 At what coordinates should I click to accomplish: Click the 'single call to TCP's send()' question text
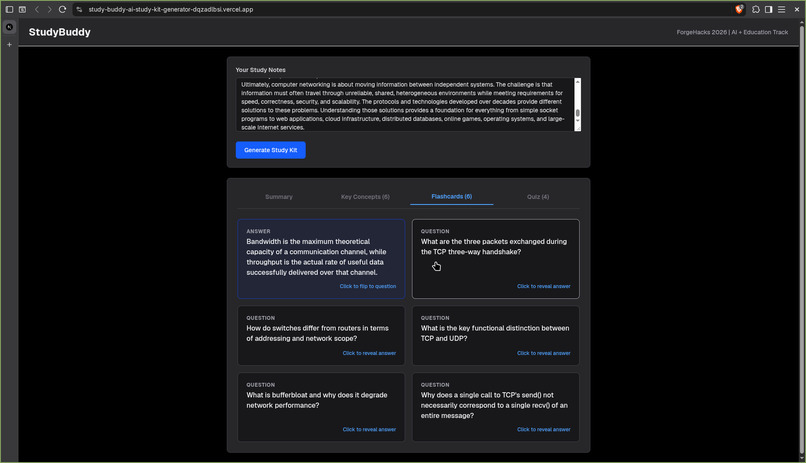494,405
